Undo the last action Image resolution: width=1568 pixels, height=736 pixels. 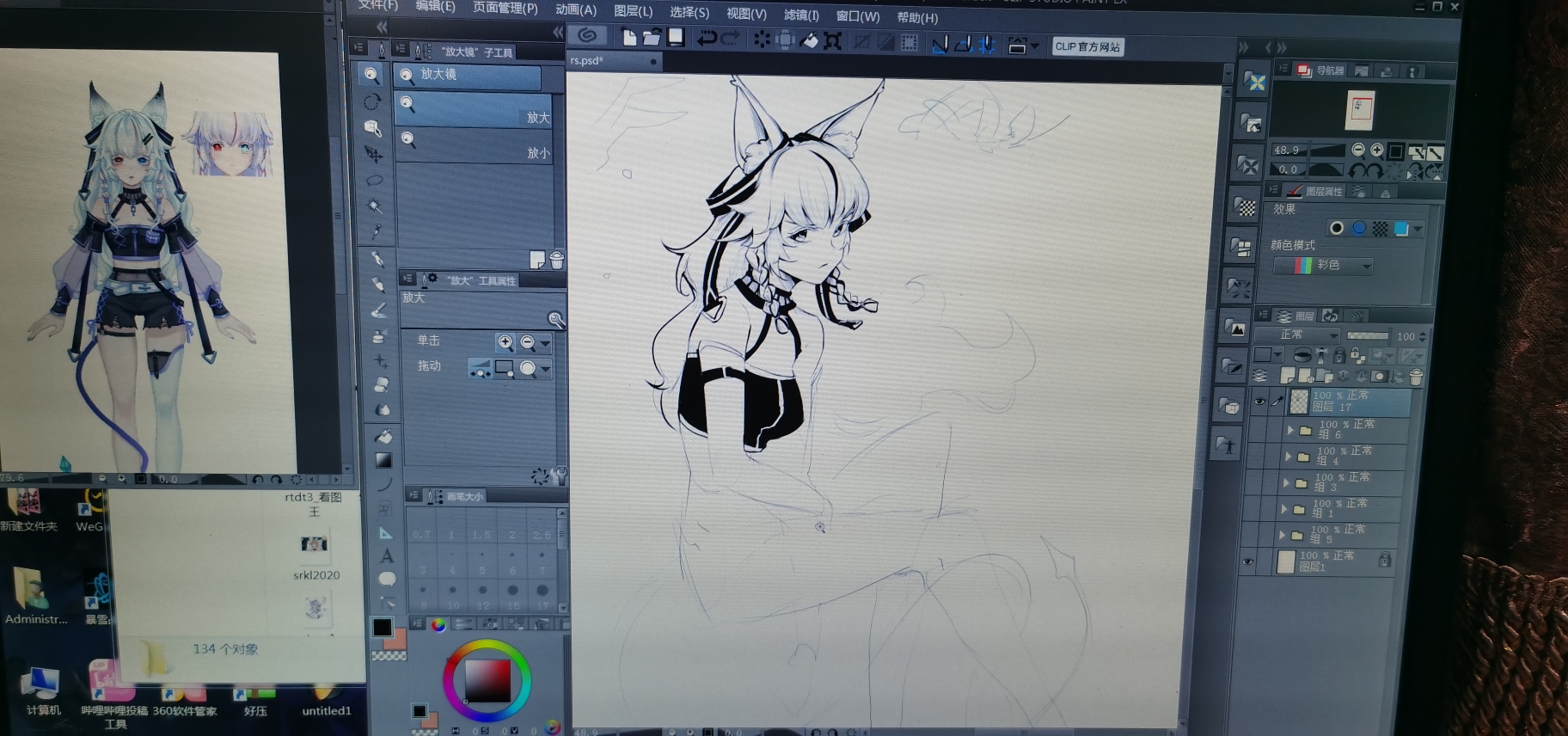707,38
